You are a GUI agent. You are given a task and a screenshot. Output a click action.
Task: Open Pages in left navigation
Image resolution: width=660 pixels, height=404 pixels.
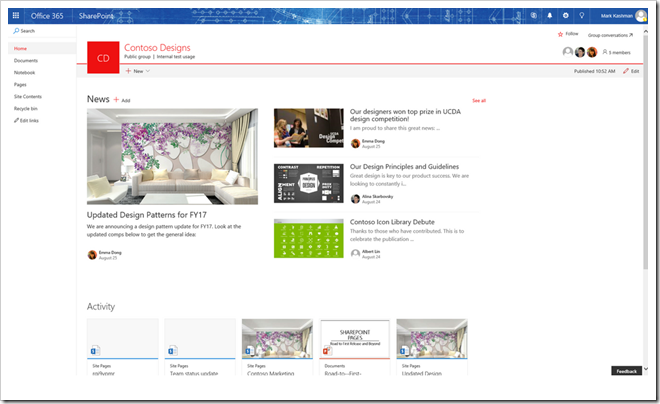20,85
